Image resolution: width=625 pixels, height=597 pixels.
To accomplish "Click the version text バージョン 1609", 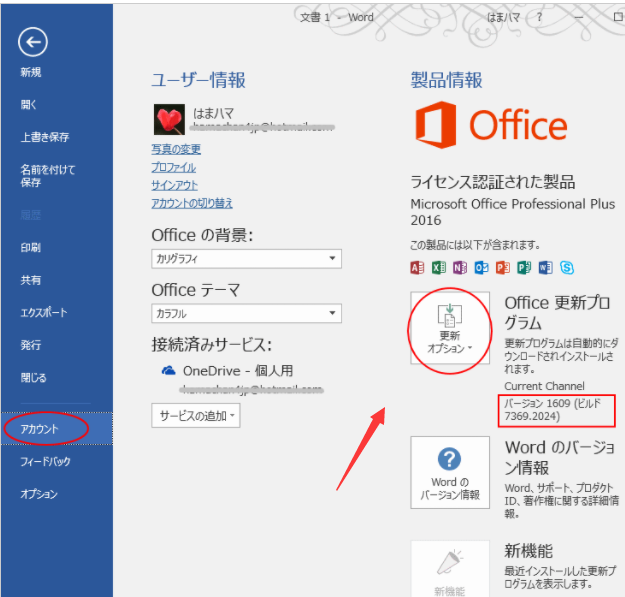I will click(552, 410).
